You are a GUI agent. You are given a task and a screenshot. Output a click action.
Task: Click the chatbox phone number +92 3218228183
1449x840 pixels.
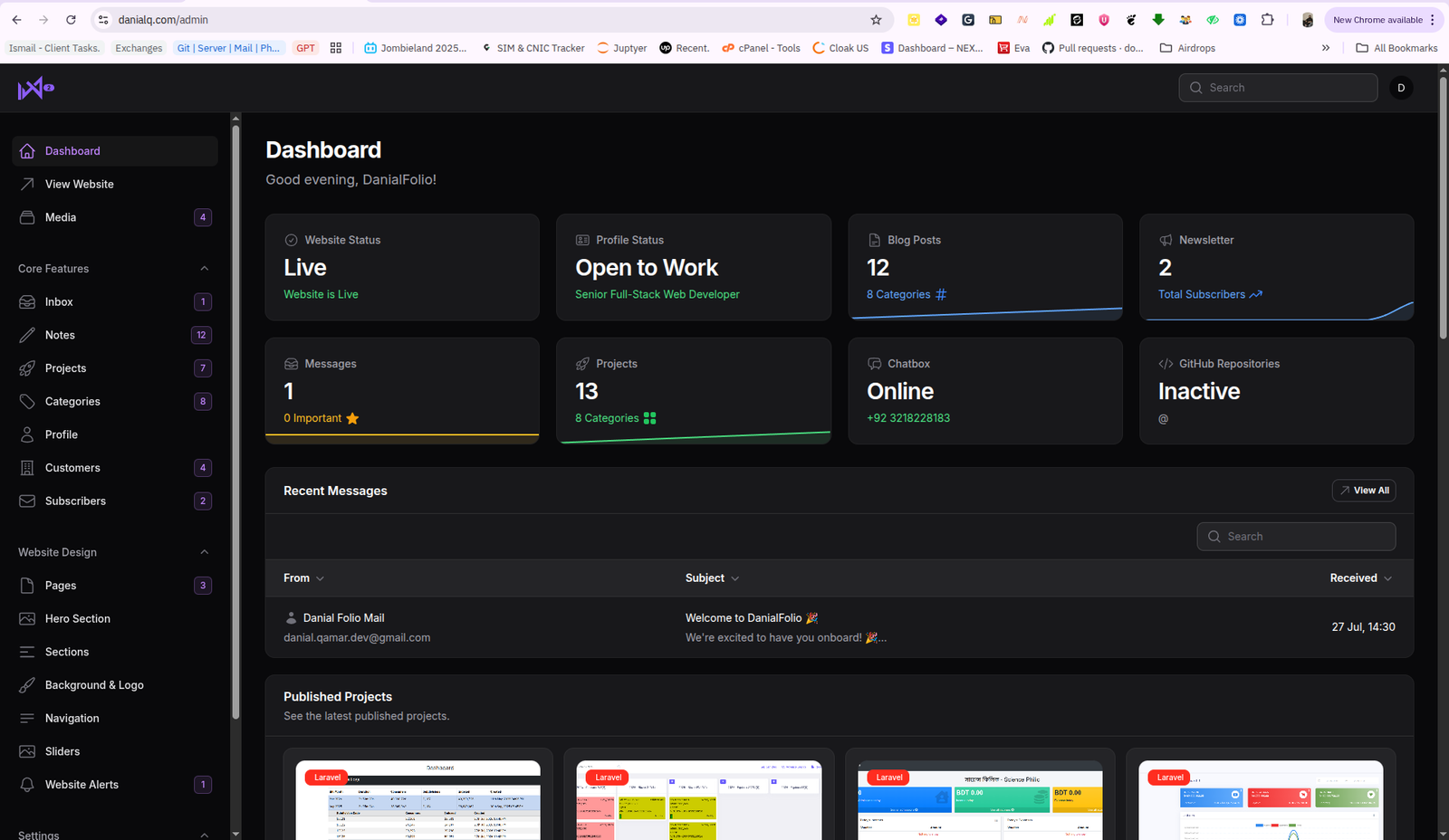[x=908, y=418]
